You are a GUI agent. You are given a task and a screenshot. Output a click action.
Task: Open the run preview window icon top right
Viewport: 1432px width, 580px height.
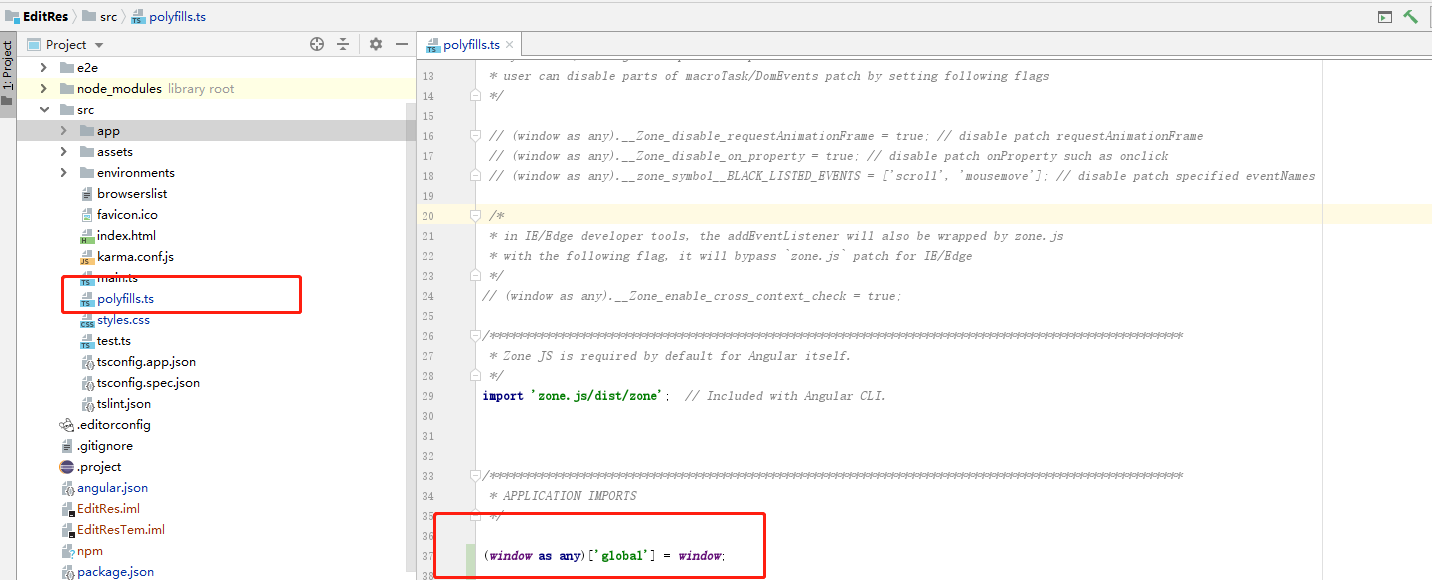(1385, 16)
